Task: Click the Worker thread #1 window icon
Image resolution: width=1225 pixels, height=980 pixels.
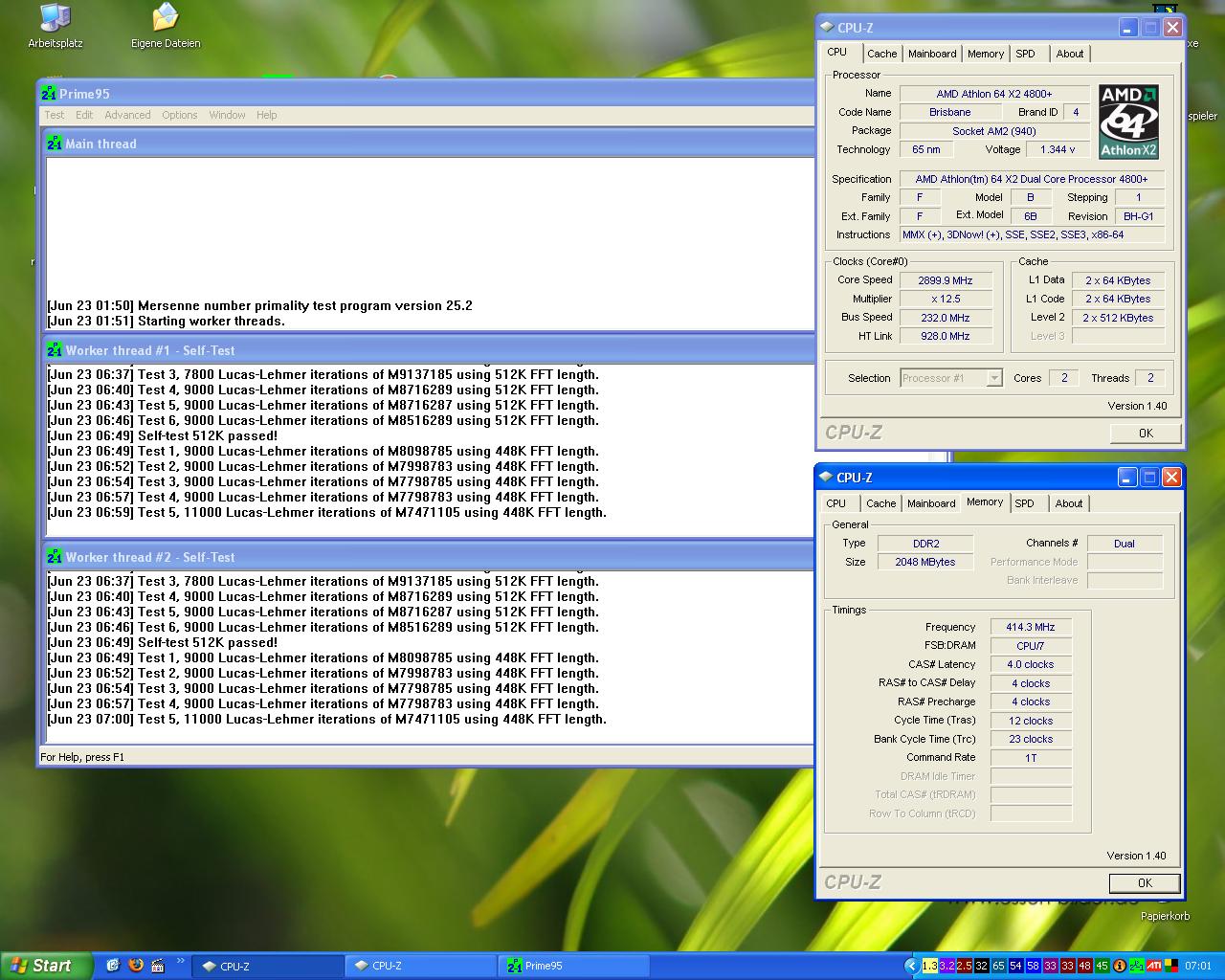Action: coord(55,350)
